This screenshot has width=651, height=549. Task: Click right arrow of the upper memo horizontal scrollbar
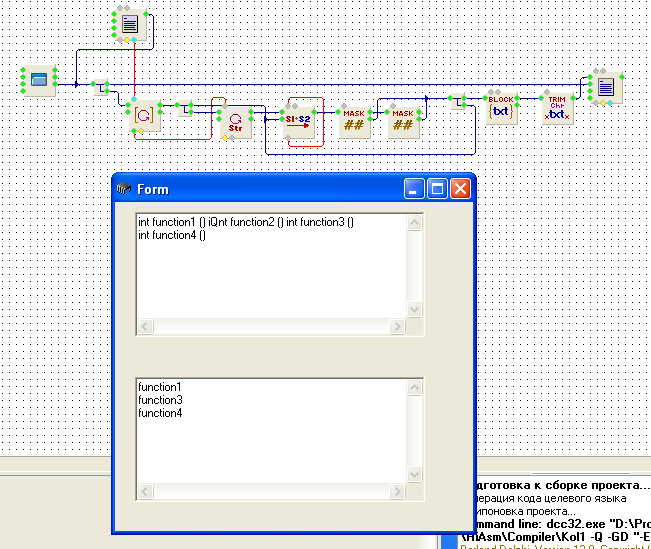pyautogui.click(x=398, y=327)
